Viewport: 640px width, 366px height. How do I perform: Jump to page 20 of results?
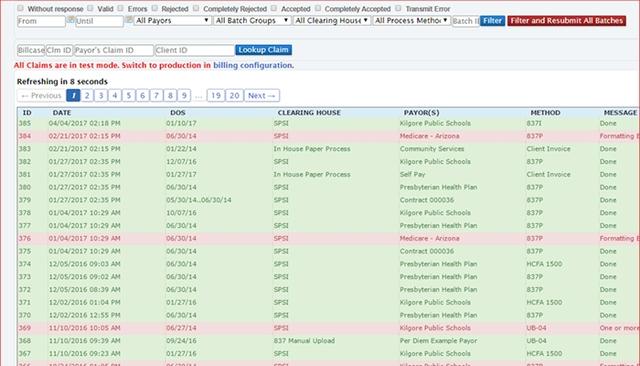tap(234, 95)
